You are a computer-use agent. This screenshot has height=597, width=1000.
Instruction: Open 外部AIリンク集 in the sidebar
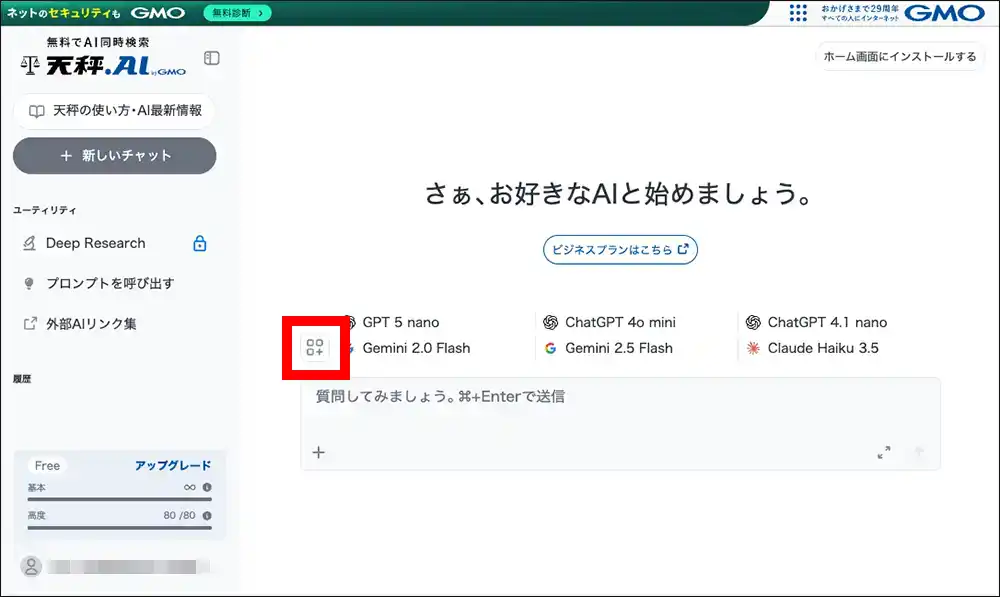91,324
